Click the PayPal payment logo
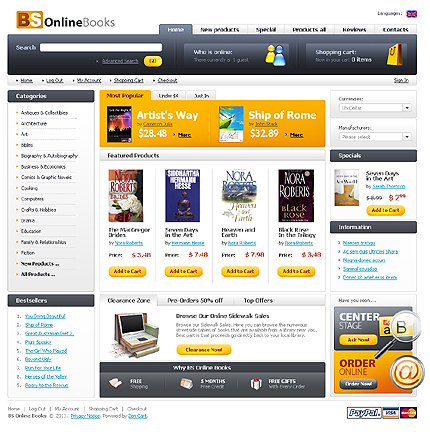 tap(364, 413)
